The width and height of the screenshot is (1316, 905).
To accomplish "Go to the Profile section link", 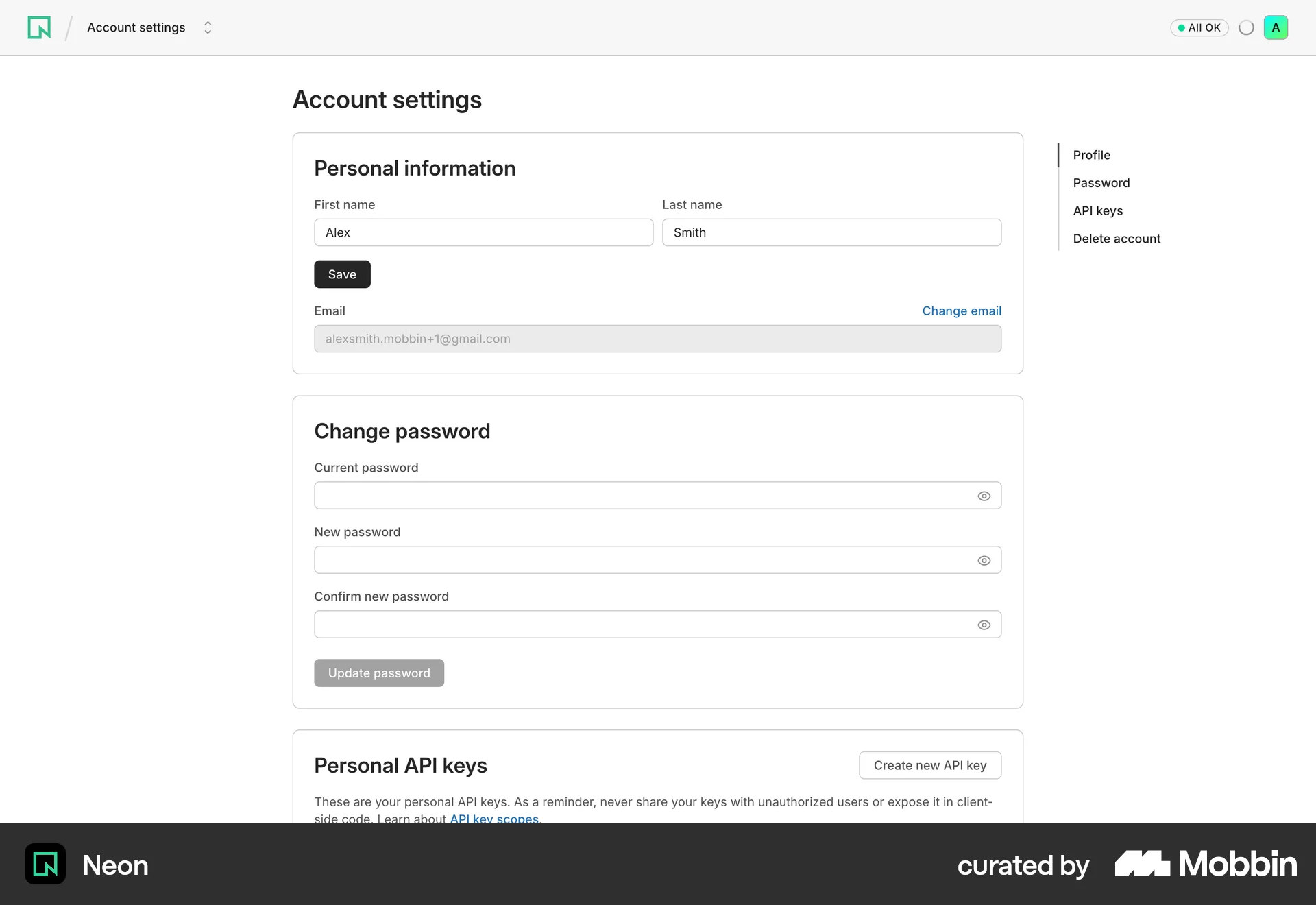I will (x=1091, y=155).
